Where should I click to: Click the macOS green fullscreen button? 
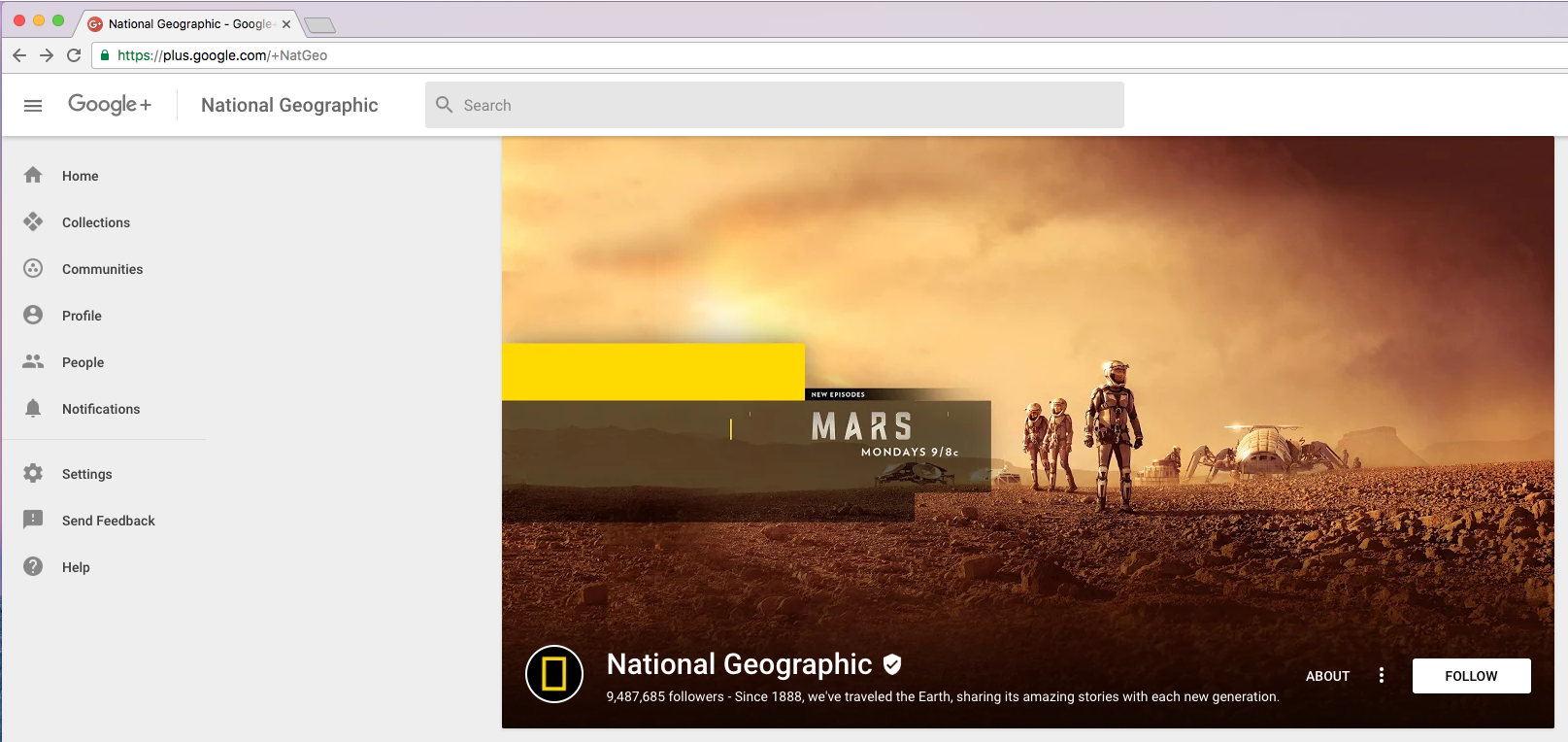[x=58, y=20]
